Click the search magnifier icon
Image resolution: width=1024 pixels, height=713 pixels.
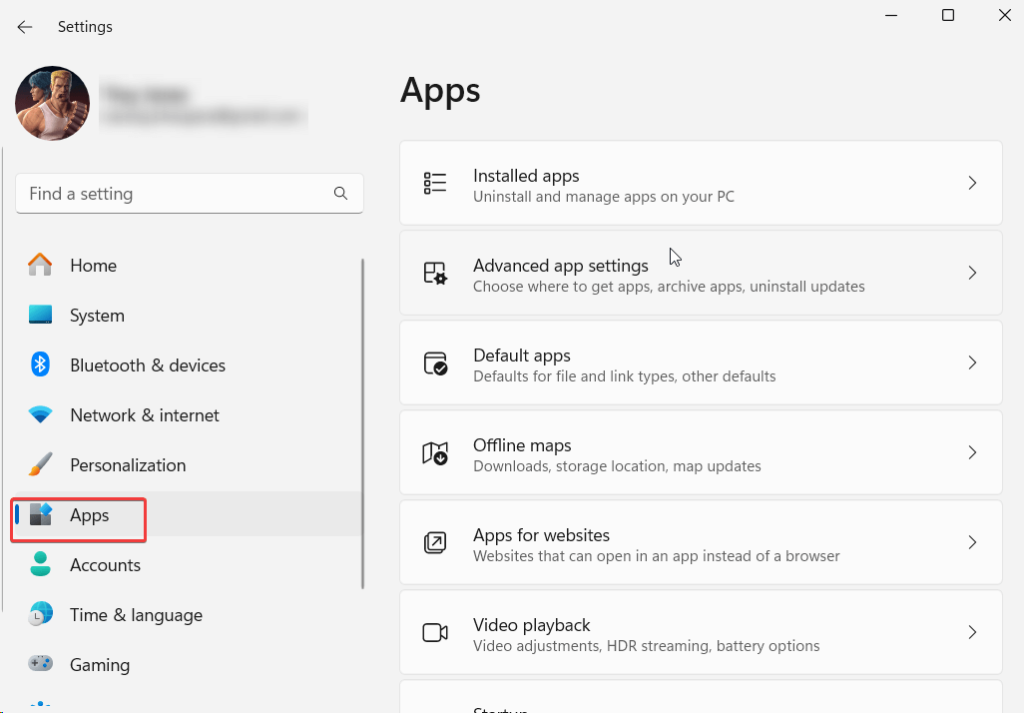[x=341, y=194]
